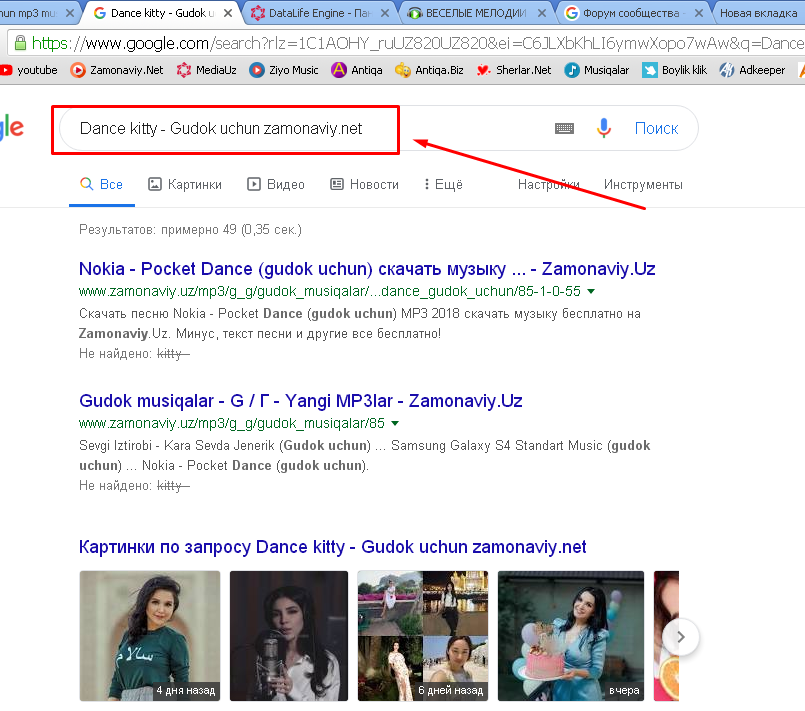
Task: Open the Boylik klik bookmark
Action: click(675, 70)
